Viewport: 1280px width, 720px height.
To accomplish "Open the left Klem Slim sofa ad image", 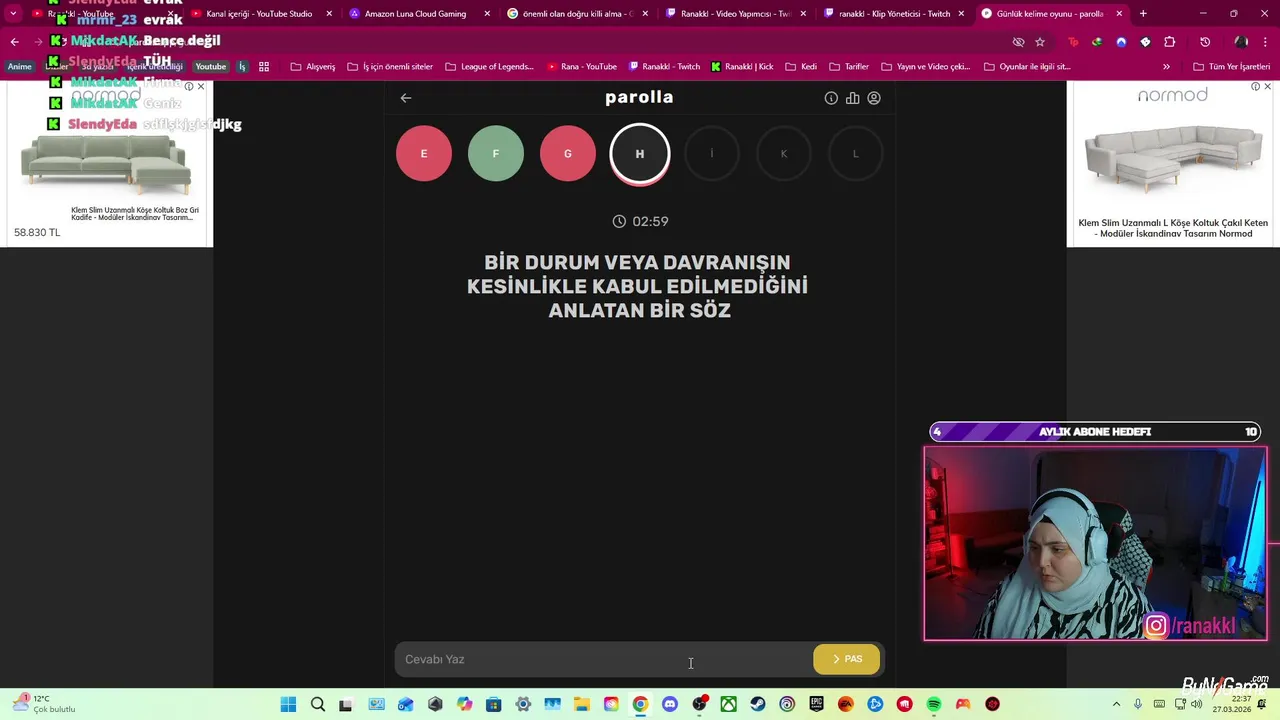I will (x=106, y=165).
